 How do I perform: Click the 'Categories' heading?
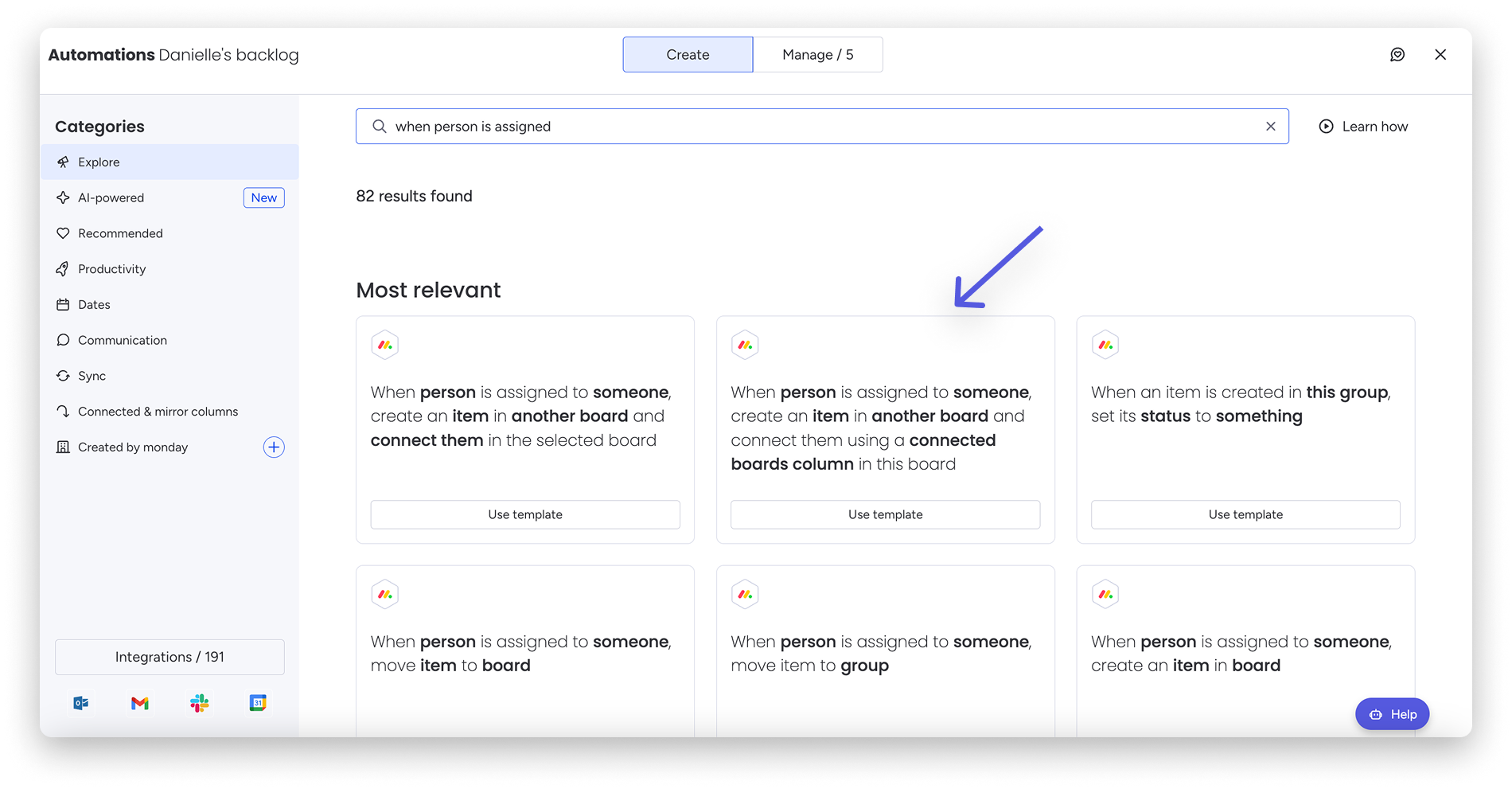point(99,127)
